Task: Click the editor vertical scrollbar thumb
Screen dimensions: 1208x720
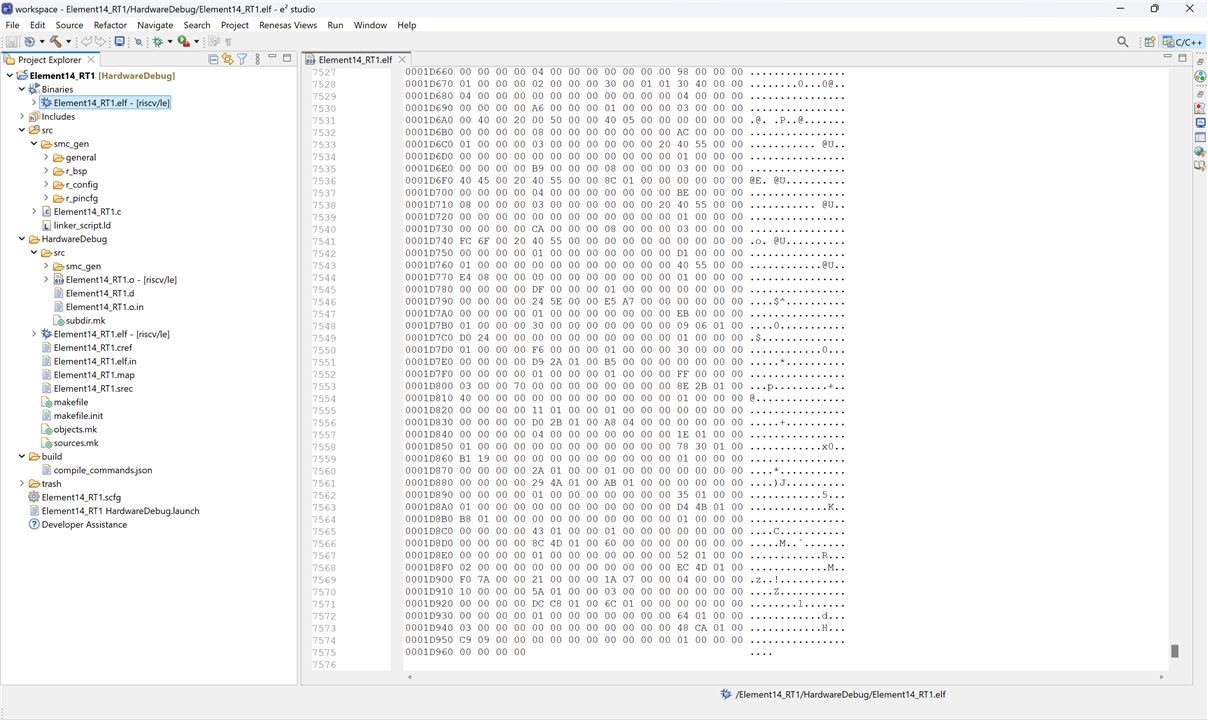Action: click(1175, 651)
